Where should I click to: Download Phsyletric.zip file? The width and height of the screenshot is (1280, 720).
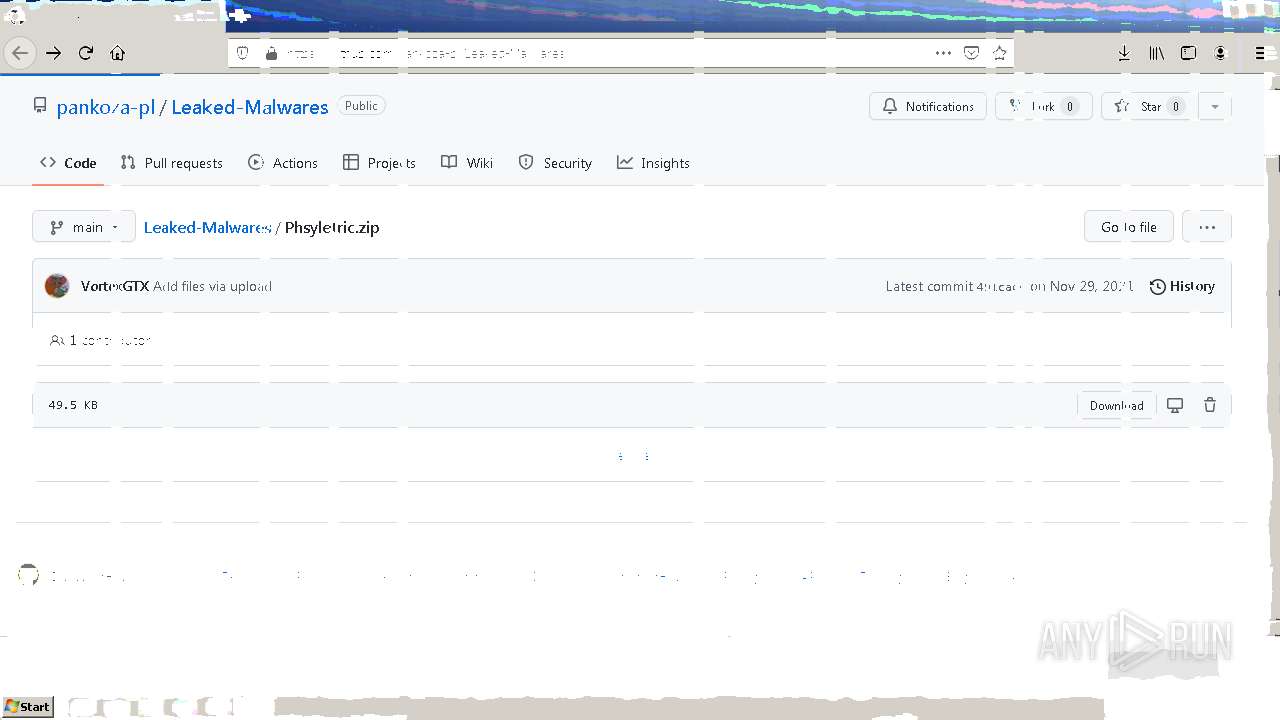point(1116,405)
